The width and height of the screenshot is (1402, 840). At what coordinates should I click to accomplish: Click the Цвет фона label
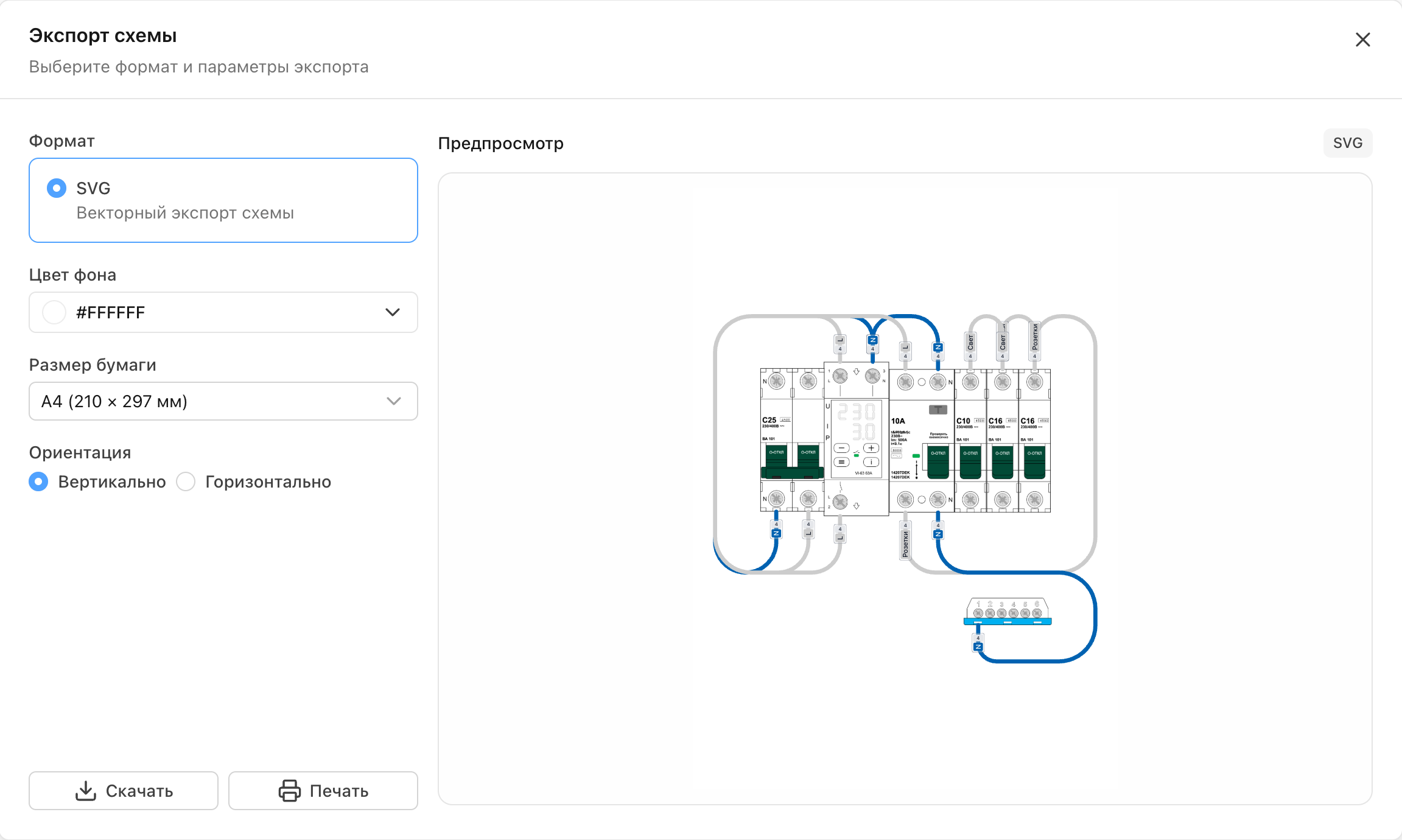coord(72,275)
